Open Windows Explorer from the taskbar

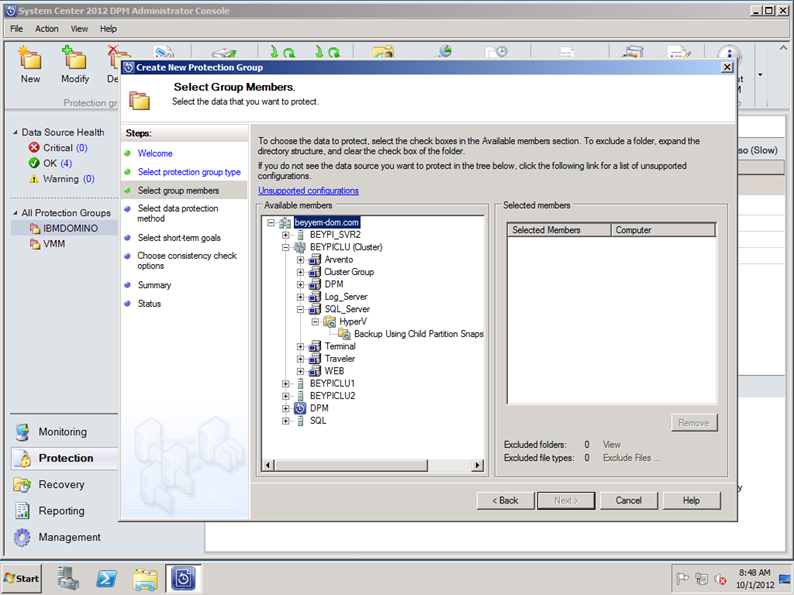coord(145,579)
